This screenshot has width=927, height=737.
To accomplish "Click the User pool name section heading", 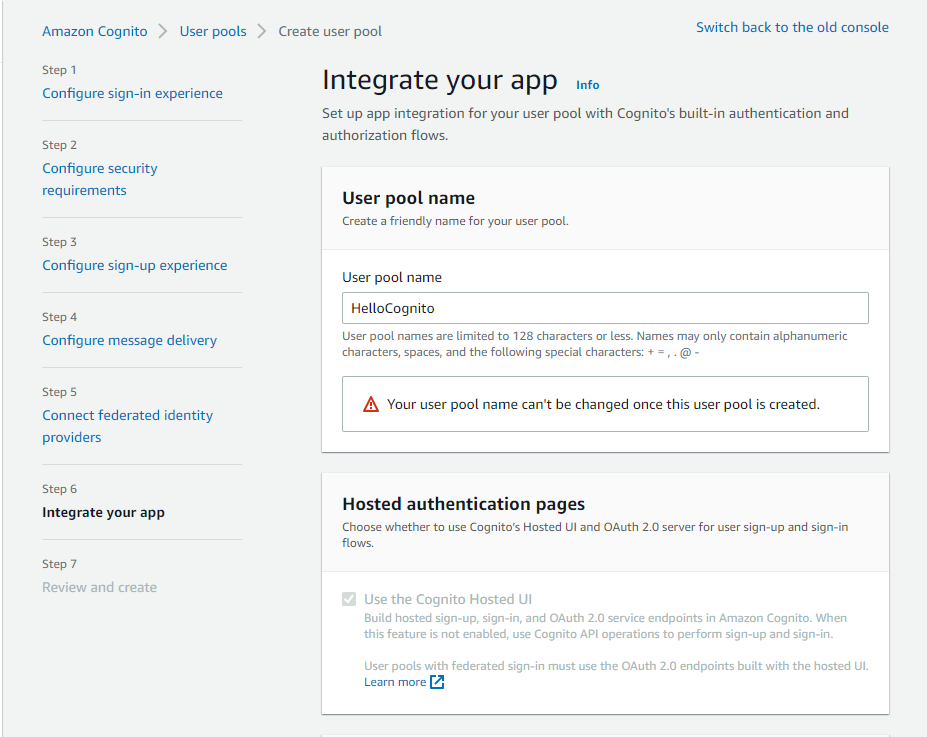I will [409, 198].
